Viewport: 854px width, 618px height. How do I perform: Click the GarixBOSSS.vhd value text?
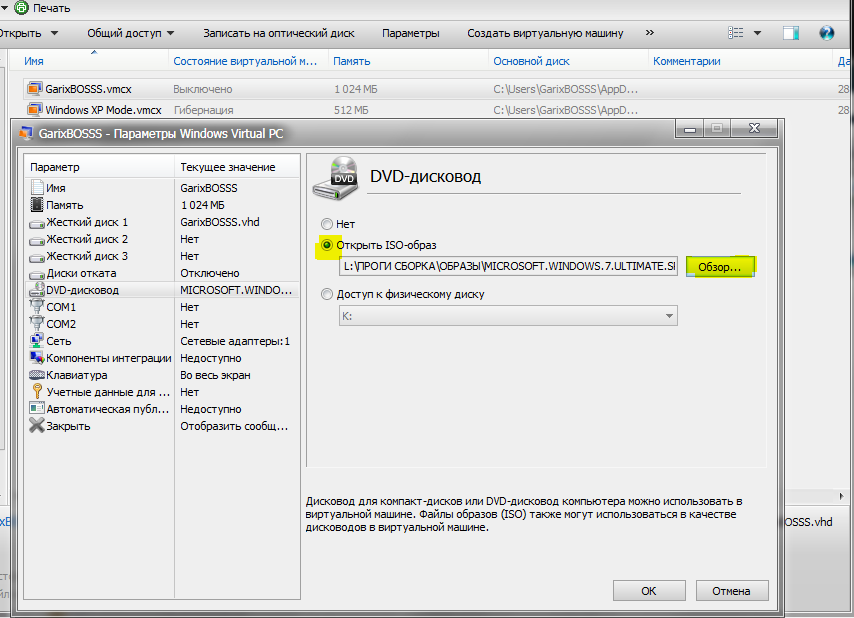[219, 222]
